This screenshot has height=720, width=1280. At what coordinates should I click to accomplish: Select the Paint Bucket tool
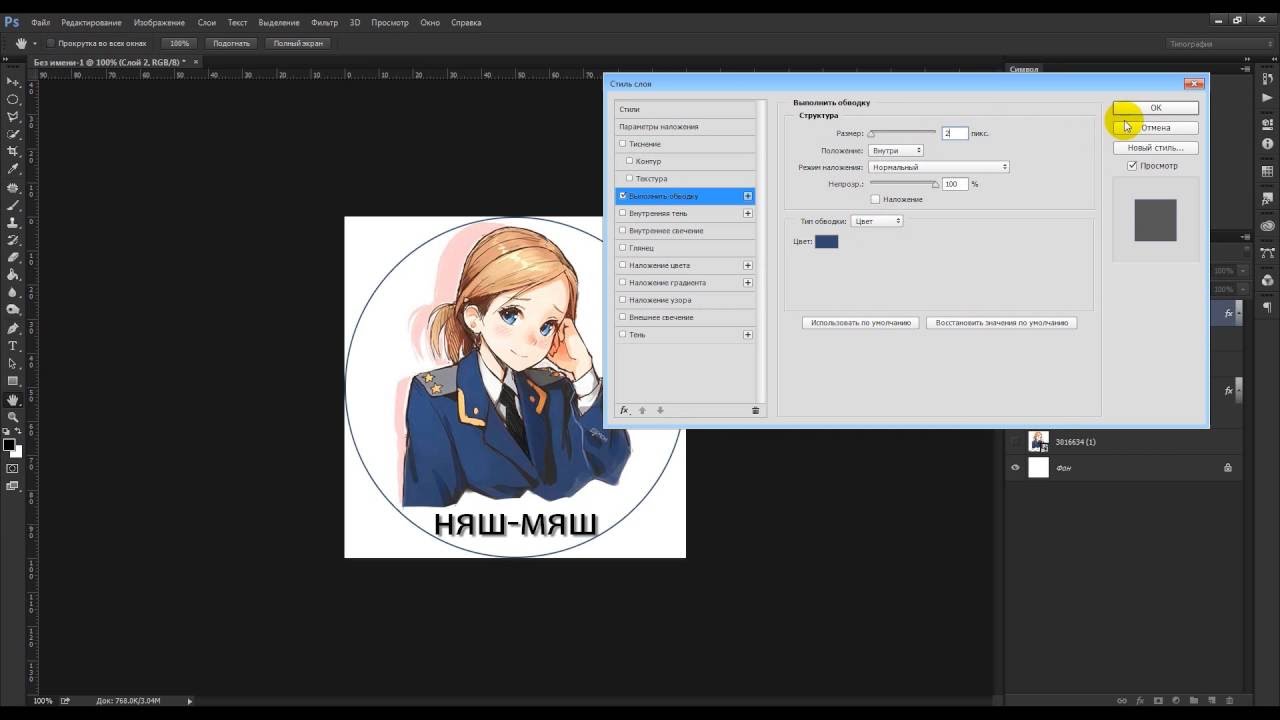coord(13,275)
